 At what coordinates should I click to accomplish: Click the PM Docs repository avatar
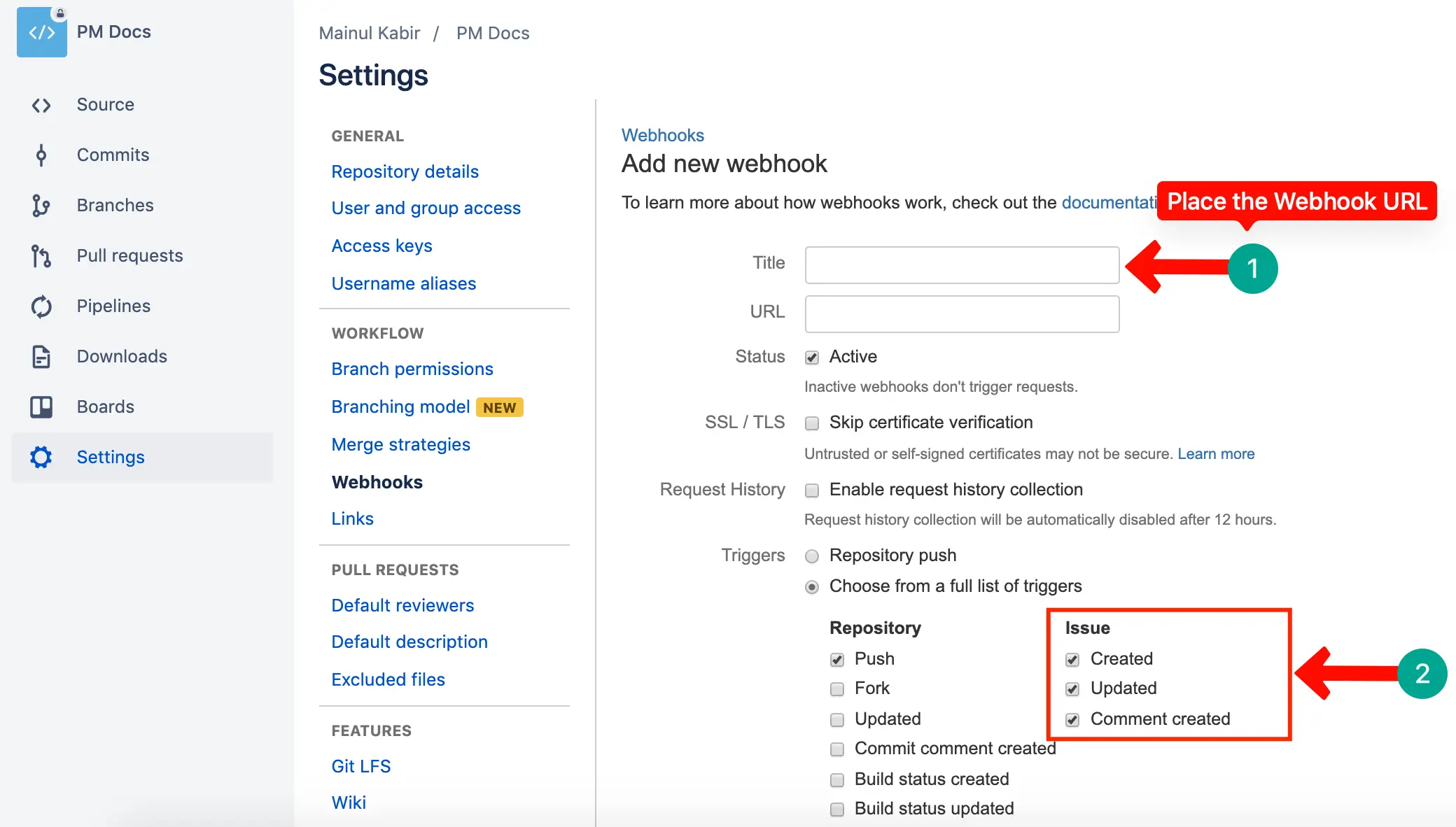click(41, 31)
